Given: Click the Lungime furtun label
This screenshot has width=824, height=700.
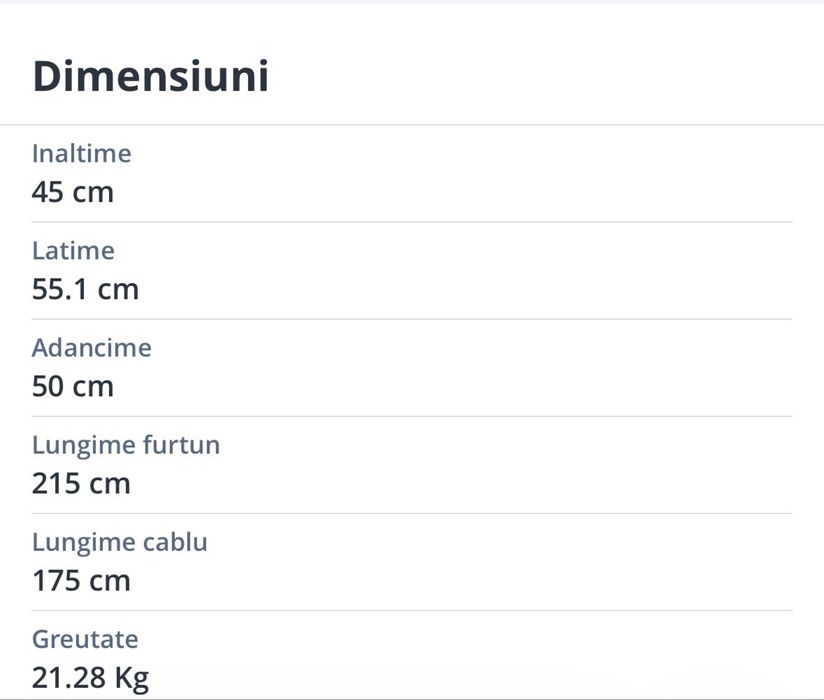Looking at the screenshot, I should tap(125, 445).
